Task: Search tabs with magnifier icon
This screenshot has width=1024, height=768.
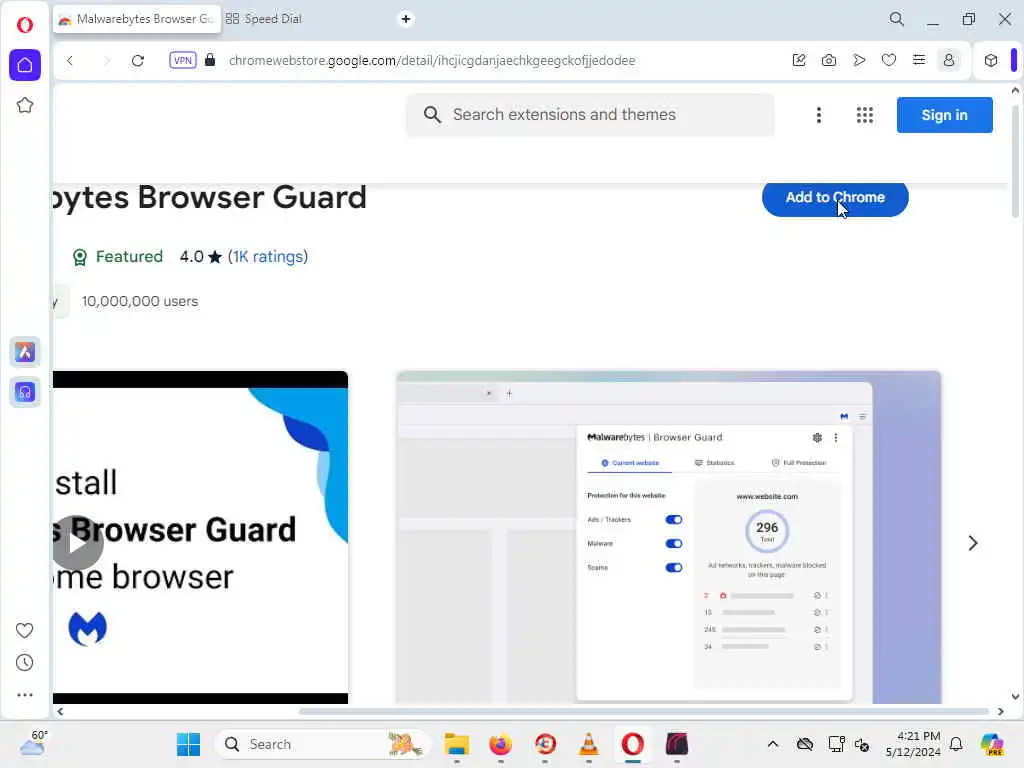Action: 897,19
